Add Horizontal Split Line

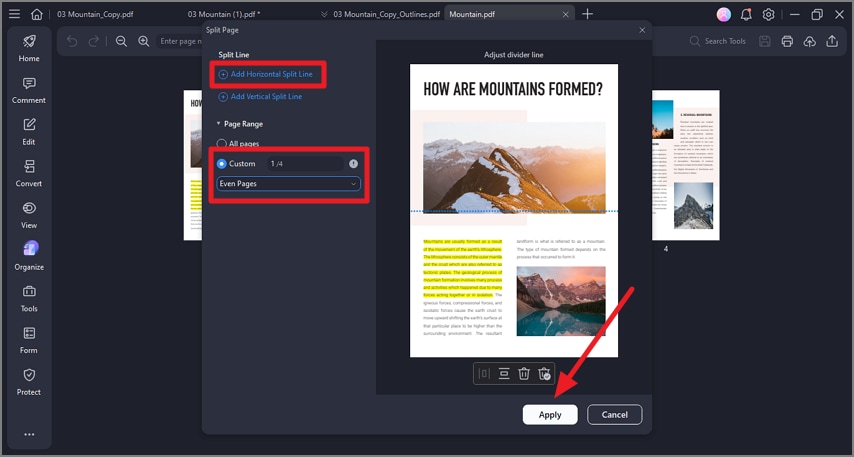pos(266,74)
